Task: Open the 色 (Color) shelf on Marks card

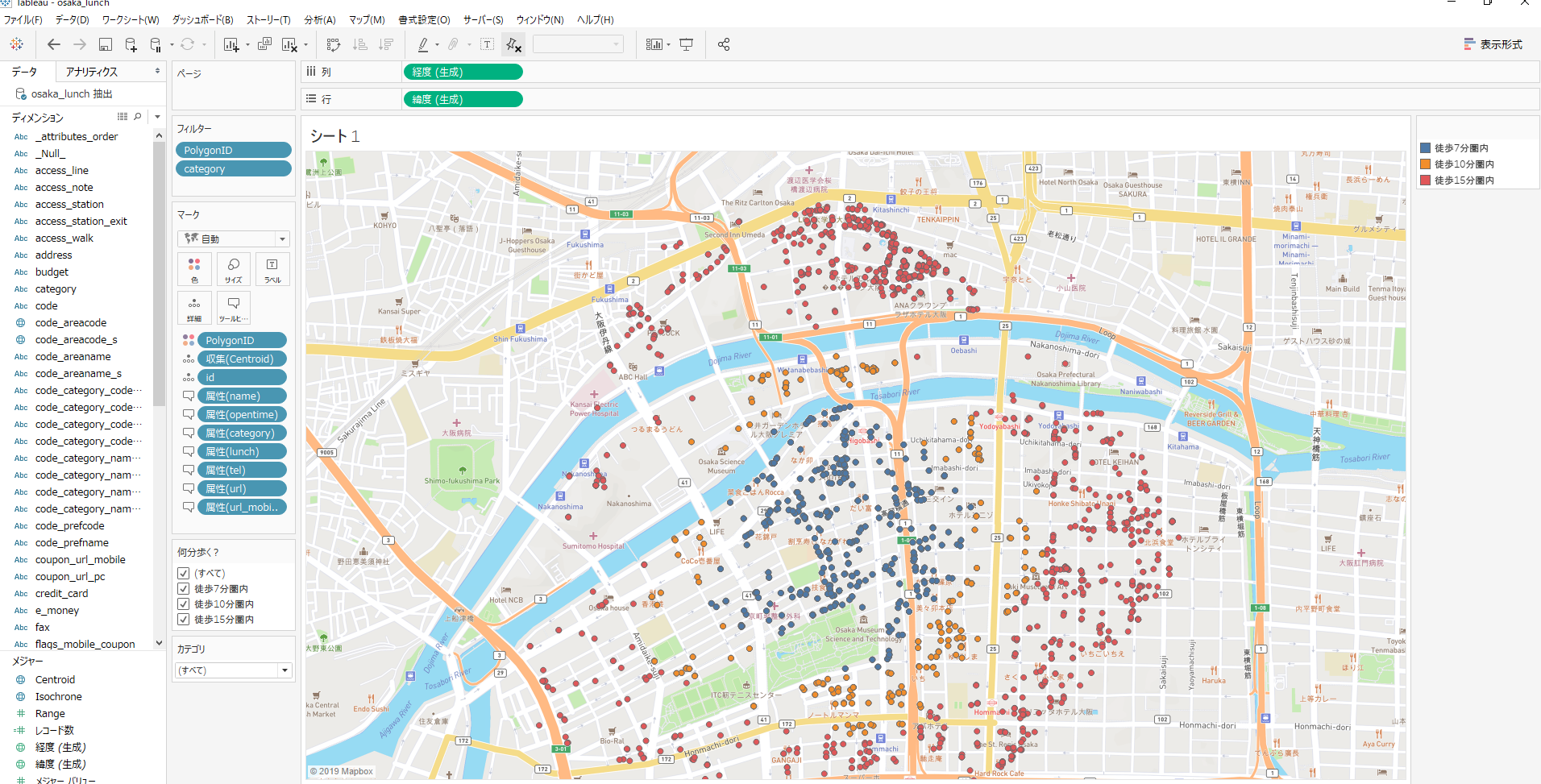Action: click(194, 269)
